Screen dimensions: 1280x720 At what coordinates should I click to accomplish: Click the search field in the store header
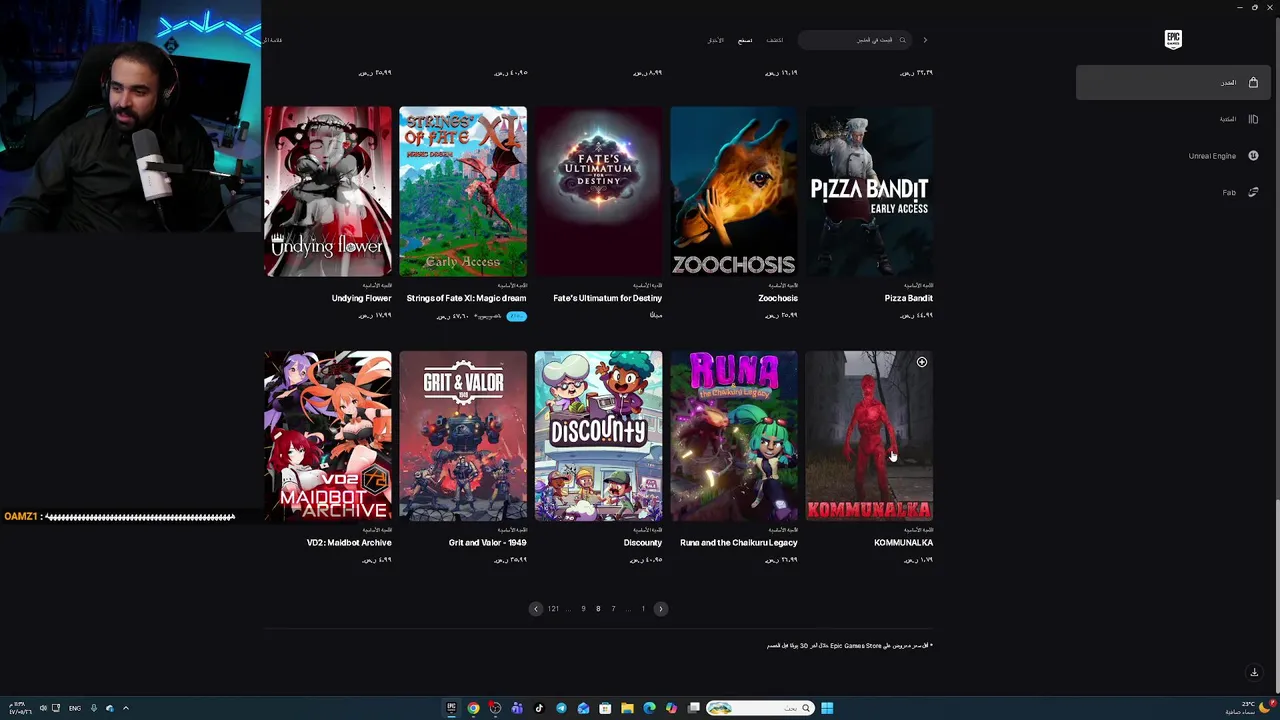click(855, 40)
